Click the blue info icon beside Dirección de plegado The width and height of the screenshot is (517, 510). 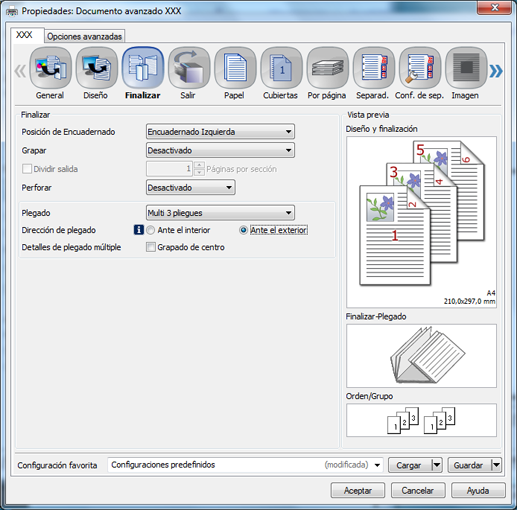click(x=139, y=230)
